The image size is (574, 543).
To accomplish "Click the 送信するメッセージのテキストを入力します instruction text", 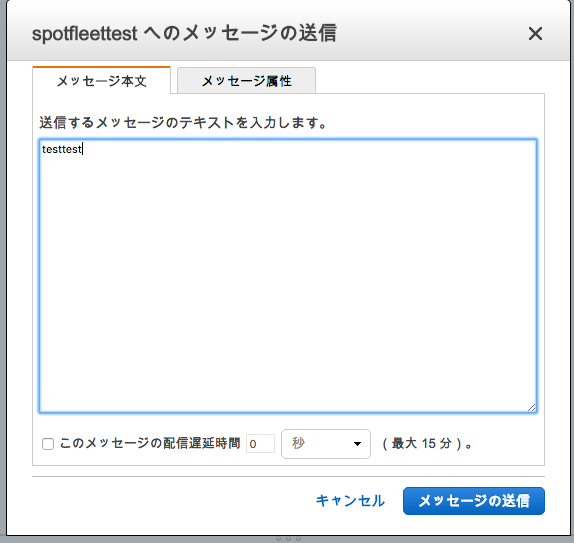I will (x=183, y=123).
